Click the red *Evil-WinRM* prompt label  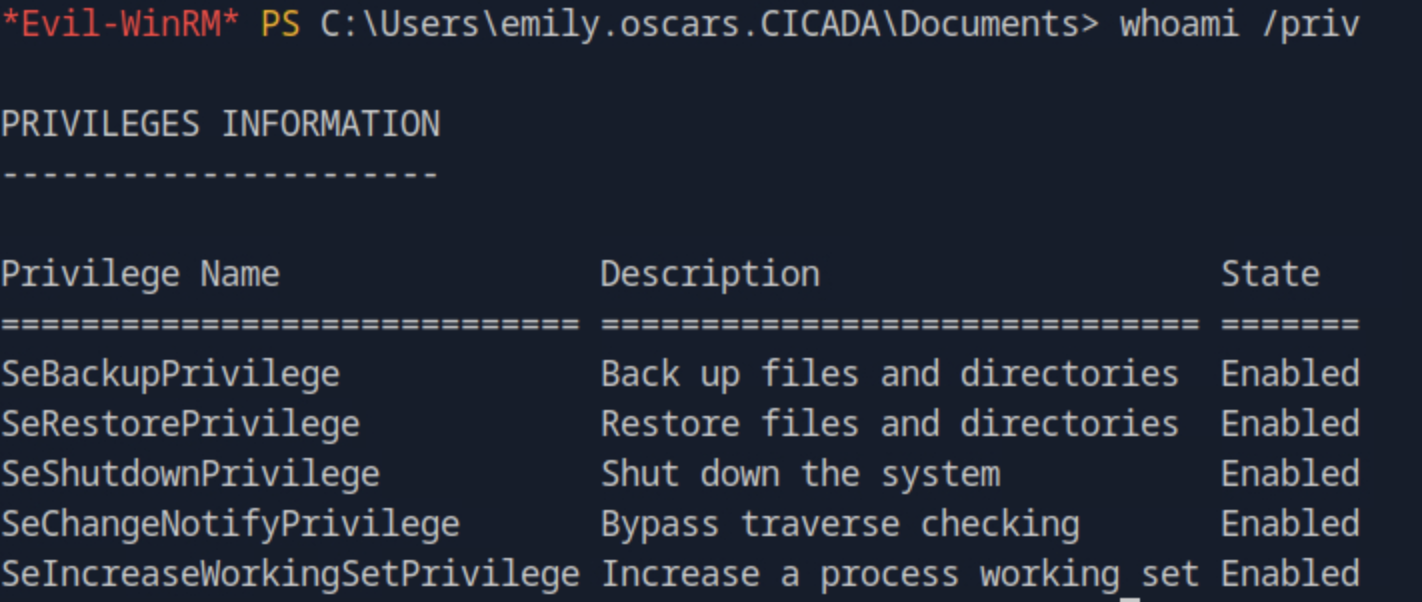pyautogui.click(x=120, y=25)
